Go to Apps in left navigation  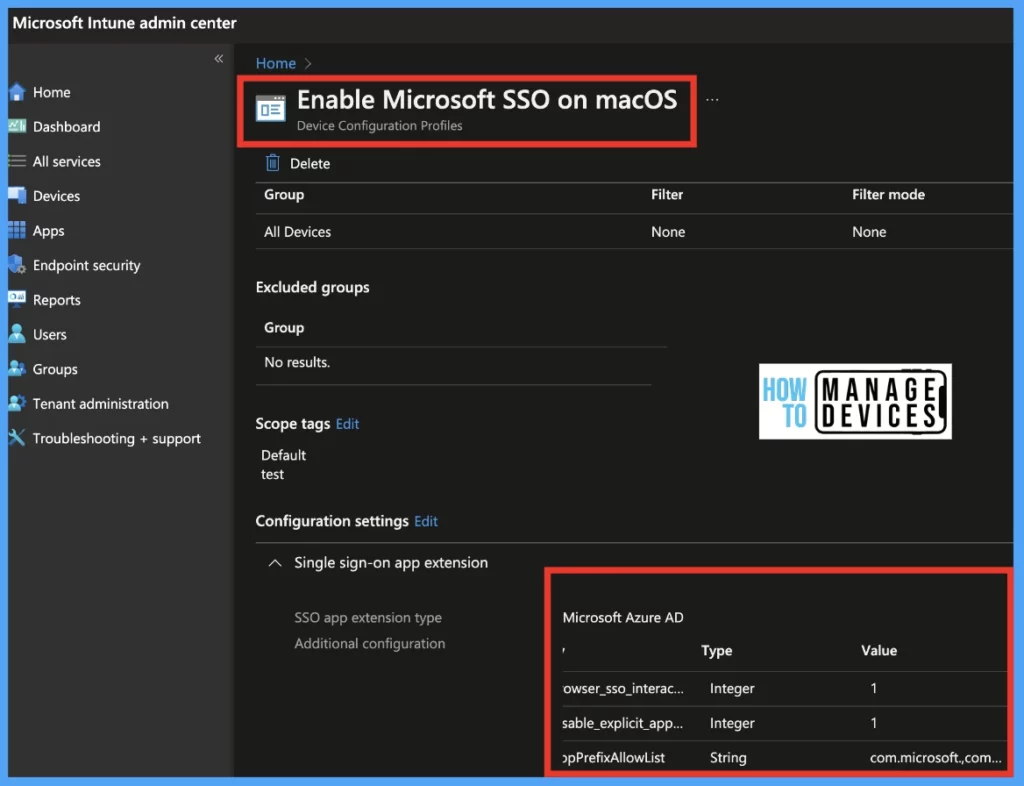point(48,230)
